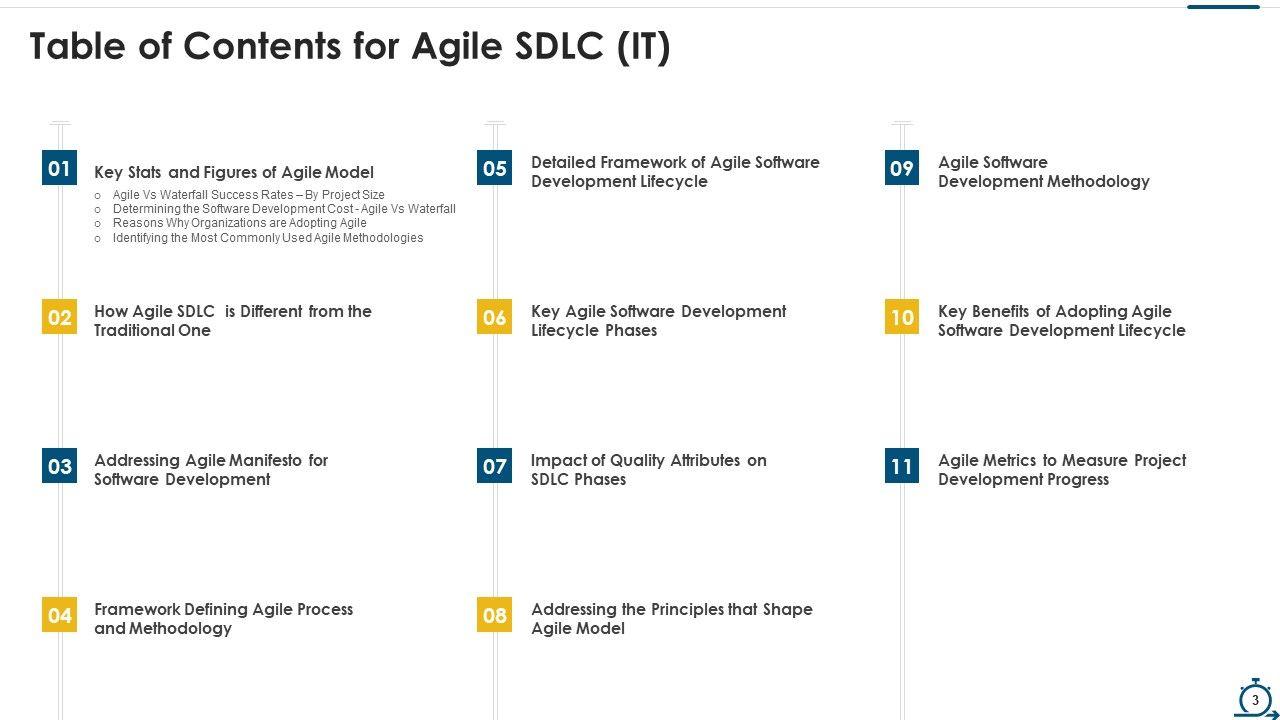1280x720 pixels.
Task: Click the dark blue accent bar at top right
Action: pos(1223,7)
